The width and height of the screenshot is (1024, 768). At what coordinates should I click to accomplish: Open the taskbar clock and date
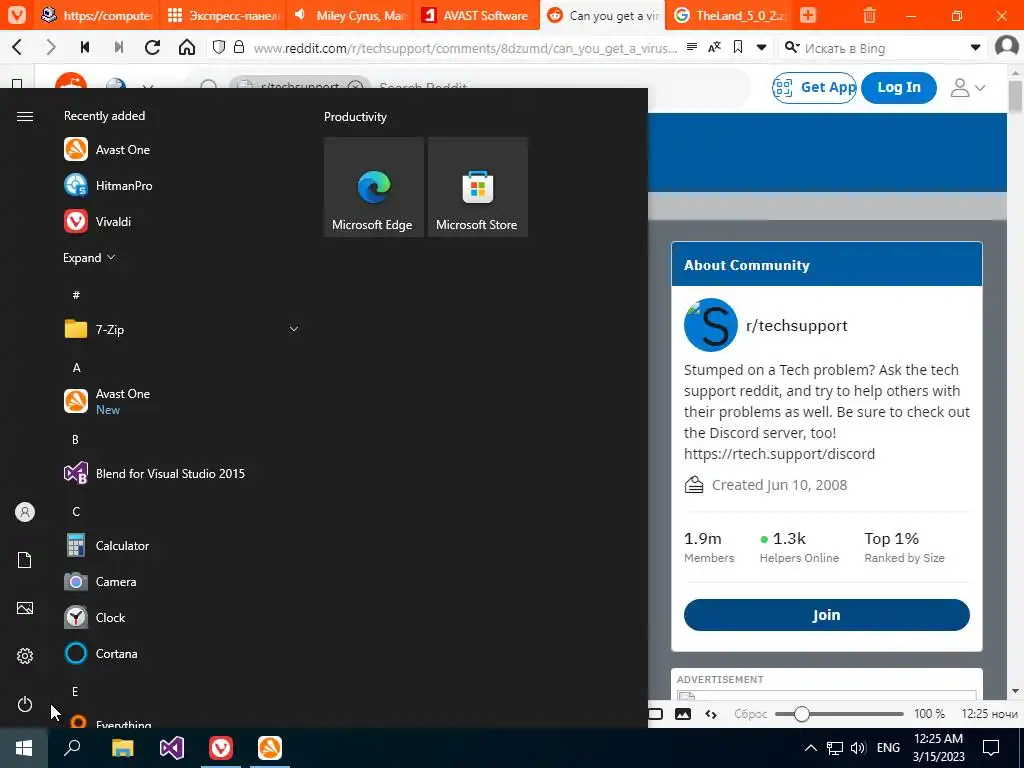click(938, 748)
